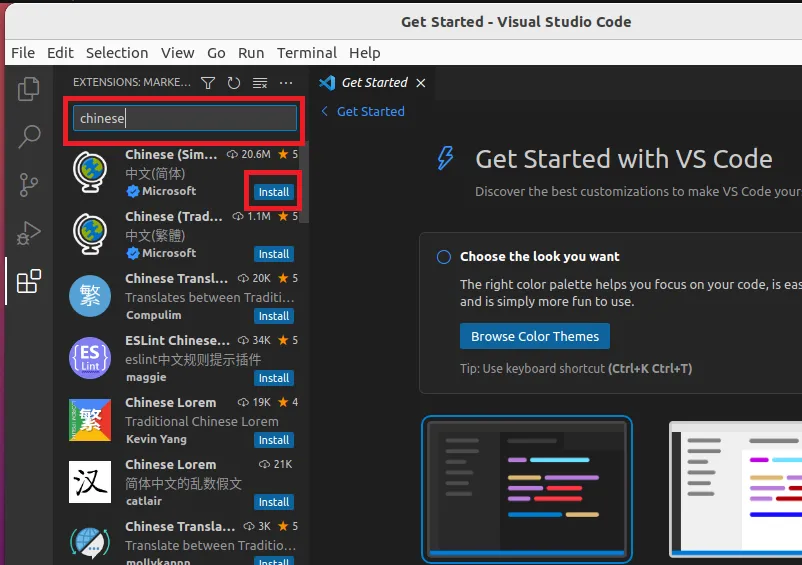
Task: Click the rating star of Chinese (Simplified)
Action: [x=283, y=154]
